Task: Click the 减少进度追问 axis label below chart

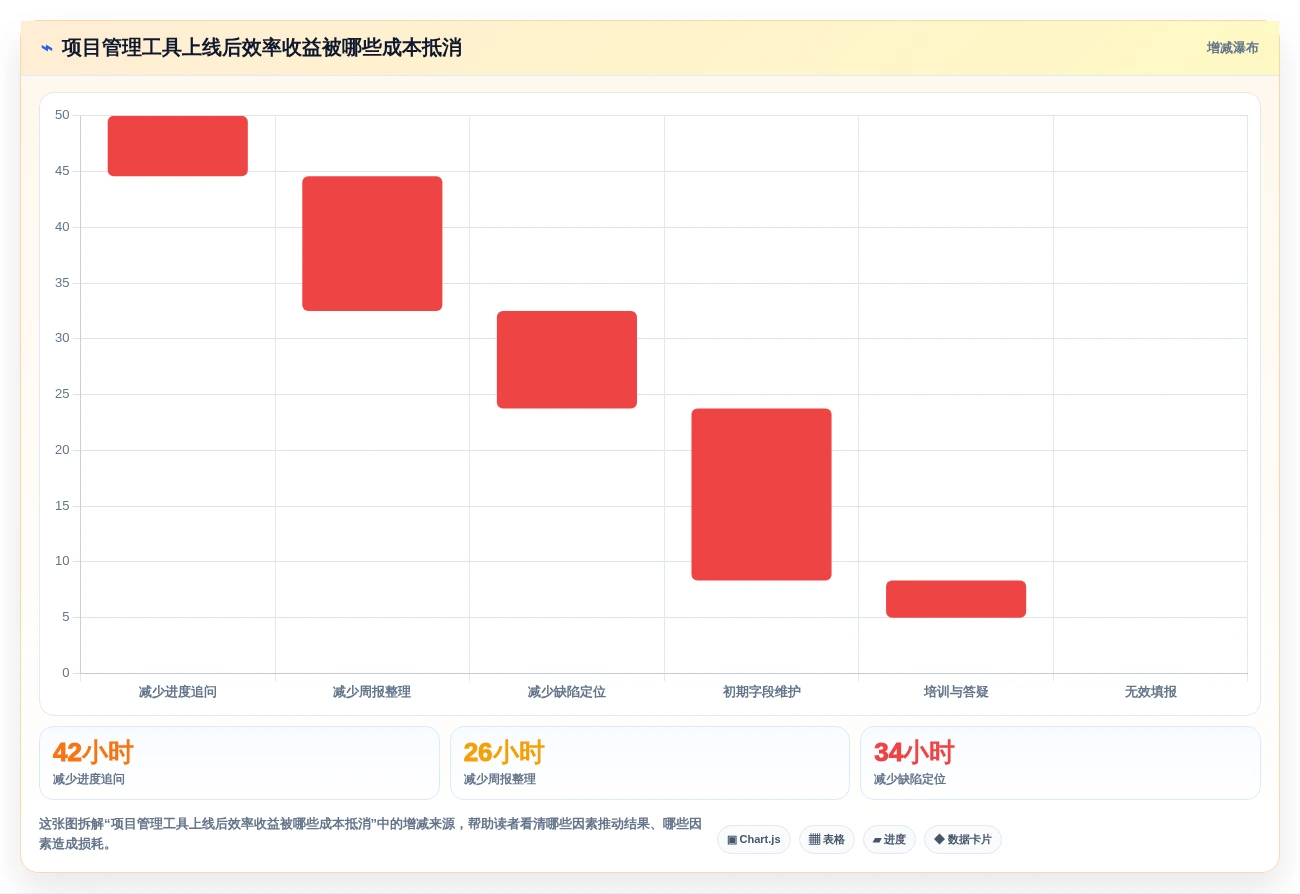Action: pyautogui.click(x=178, y=692)
